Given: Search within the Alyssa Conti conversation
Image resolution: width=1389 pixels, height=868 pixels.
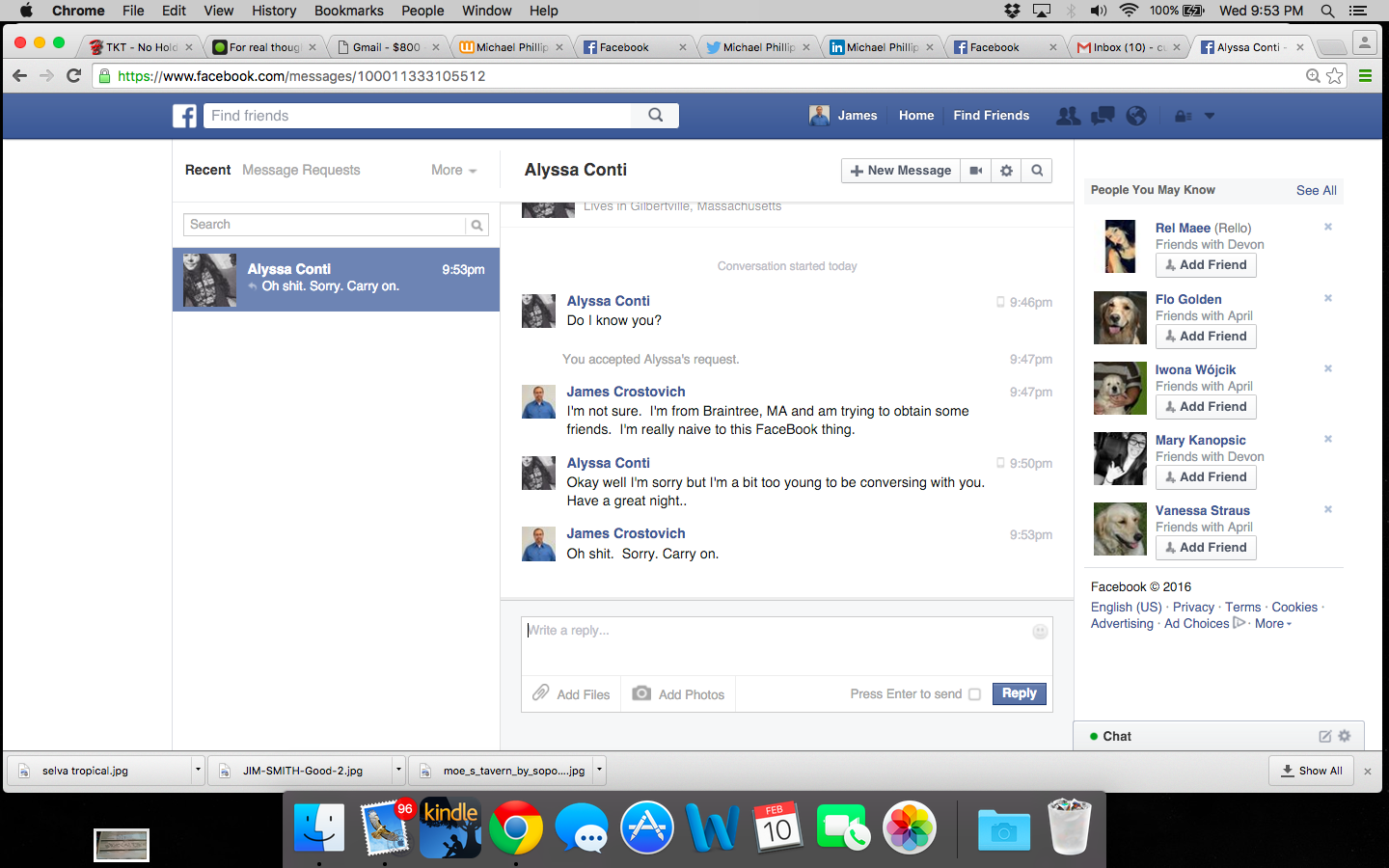Looking at the screenshot, I should (1037, 171).
